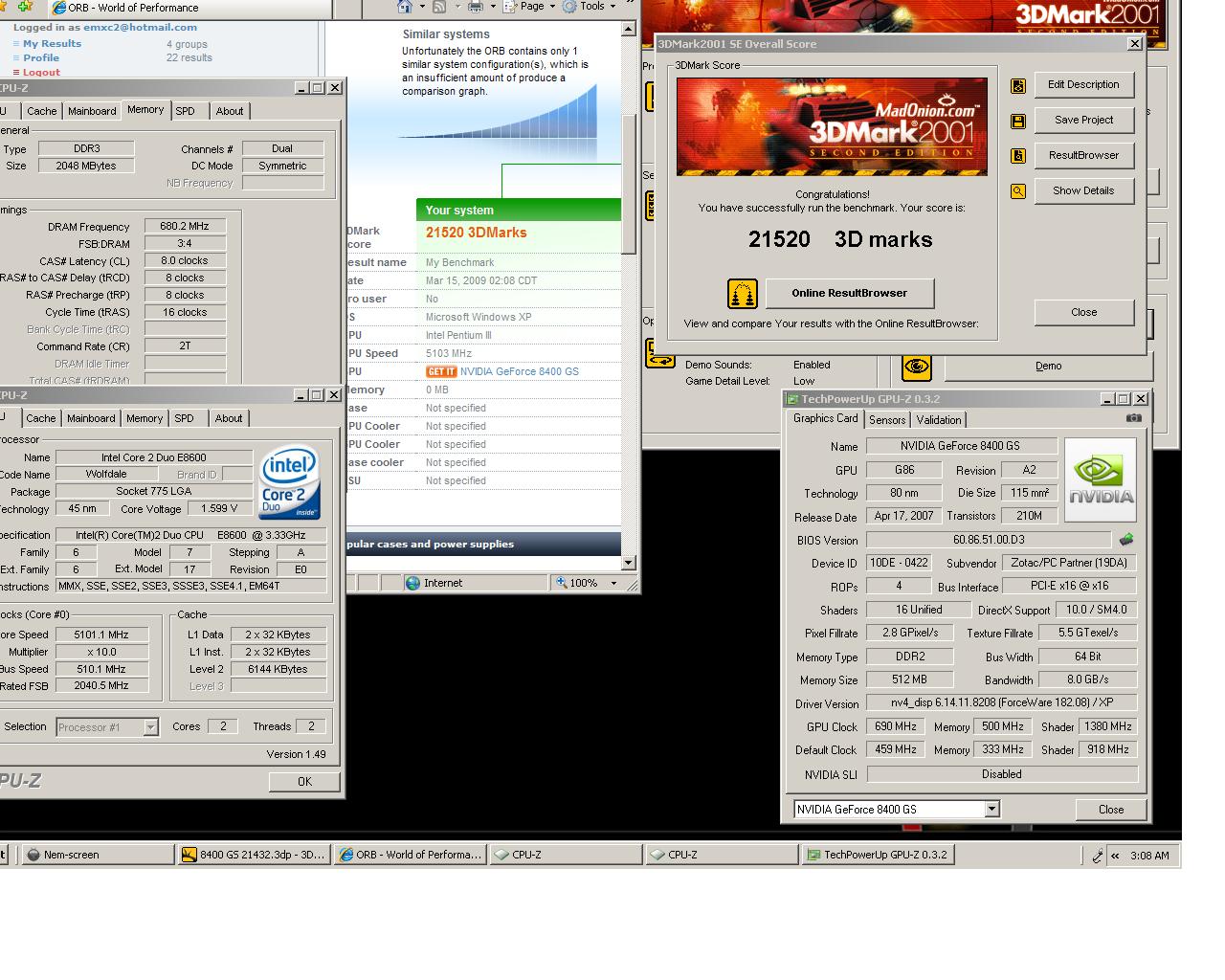The width and height of the screenshot is (1225, 980).
Task: Click the GPU-Z camera screenshot icon
Action: click(x=1133, y=418)
